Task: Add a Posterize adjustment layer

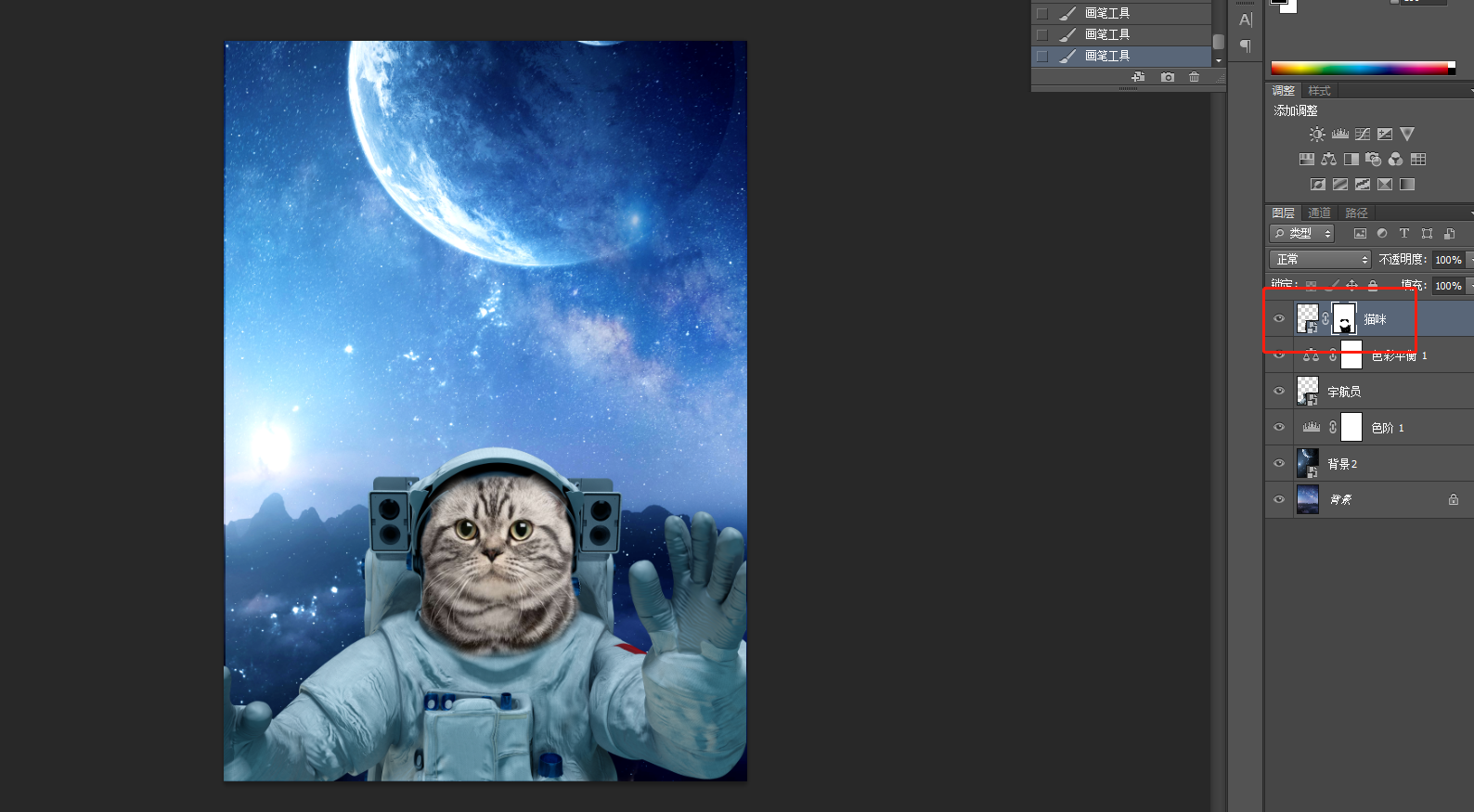Action: tap(1339, 185)
